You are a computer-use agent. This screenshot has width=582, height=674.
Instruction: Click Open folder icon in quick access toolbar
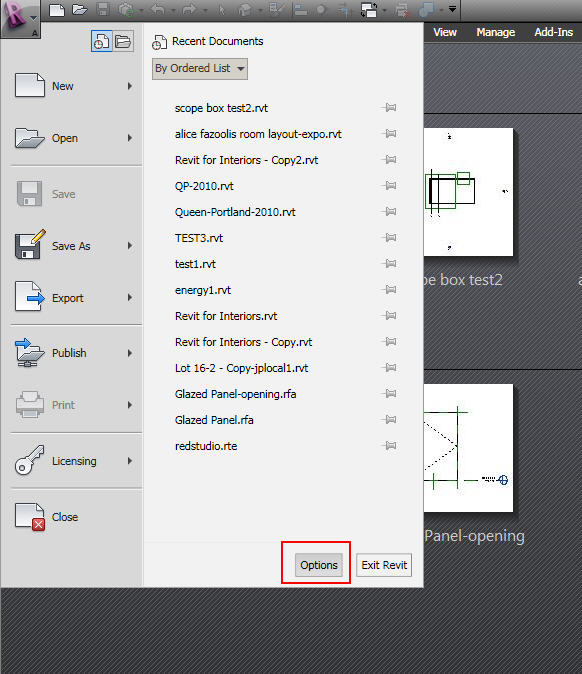(80, 9)
